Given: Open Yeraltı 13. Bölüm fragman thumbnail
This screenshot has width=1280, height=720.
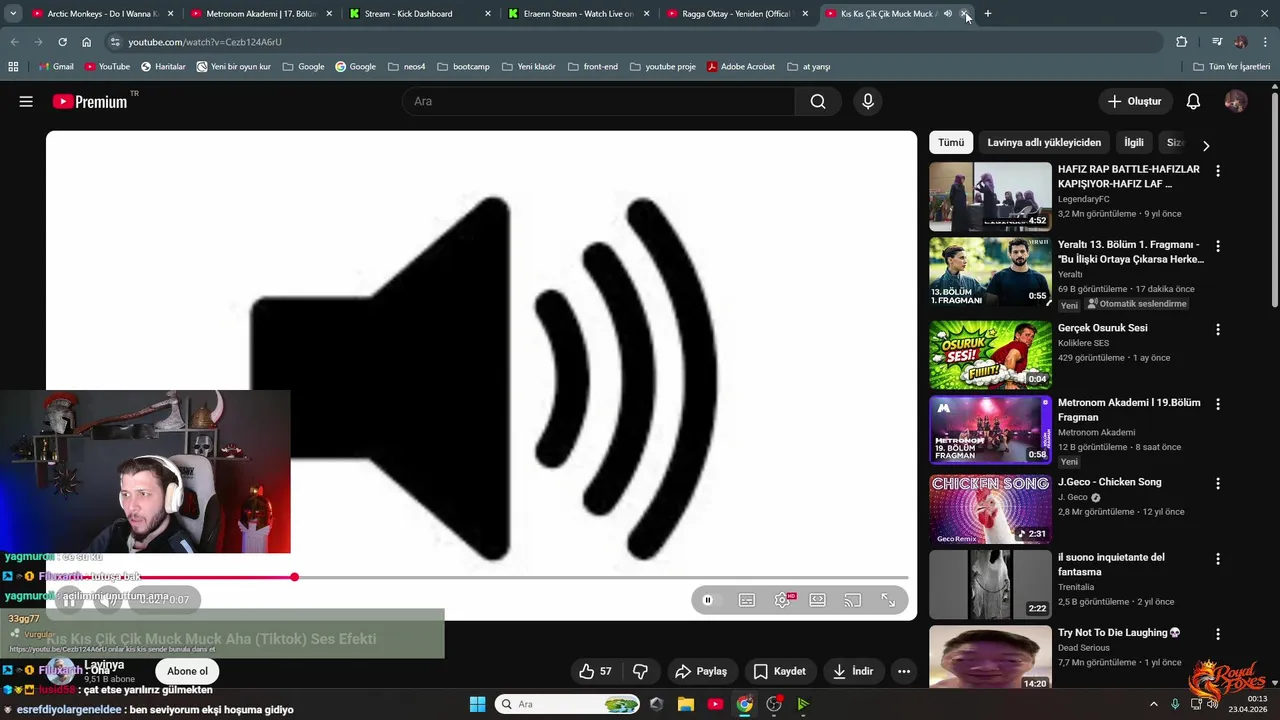Looking at the screenshot, I should 990,272.
